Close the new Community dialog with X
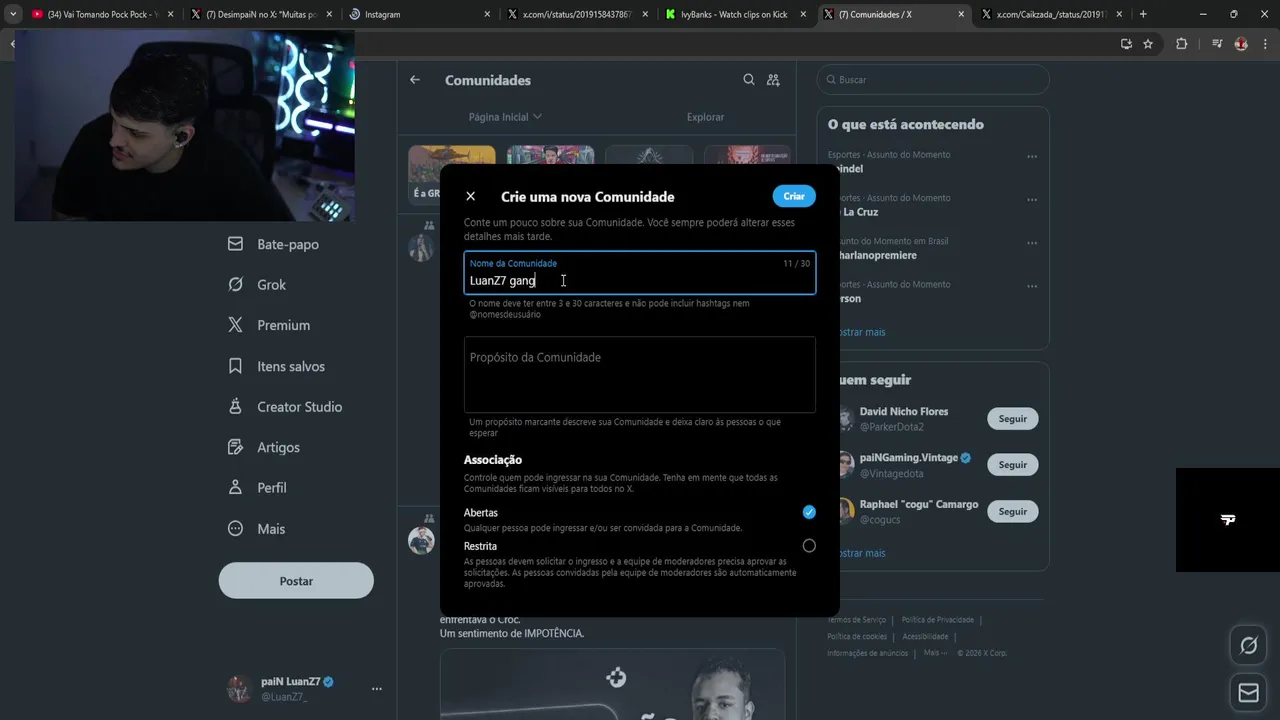The image size is (1280, 720). [x=471, y=196]
